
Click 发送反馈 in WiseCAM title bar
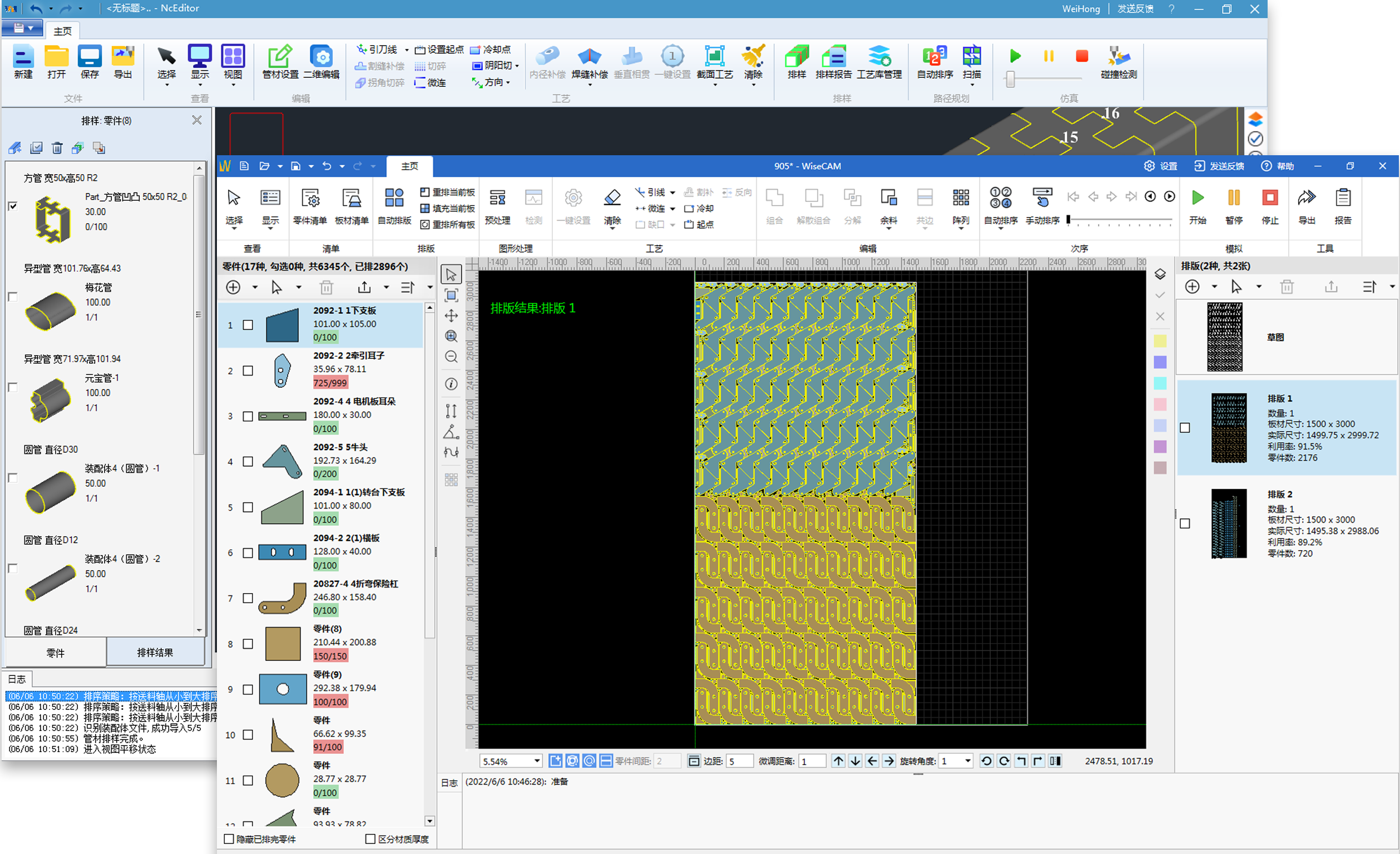[1219, 166]
